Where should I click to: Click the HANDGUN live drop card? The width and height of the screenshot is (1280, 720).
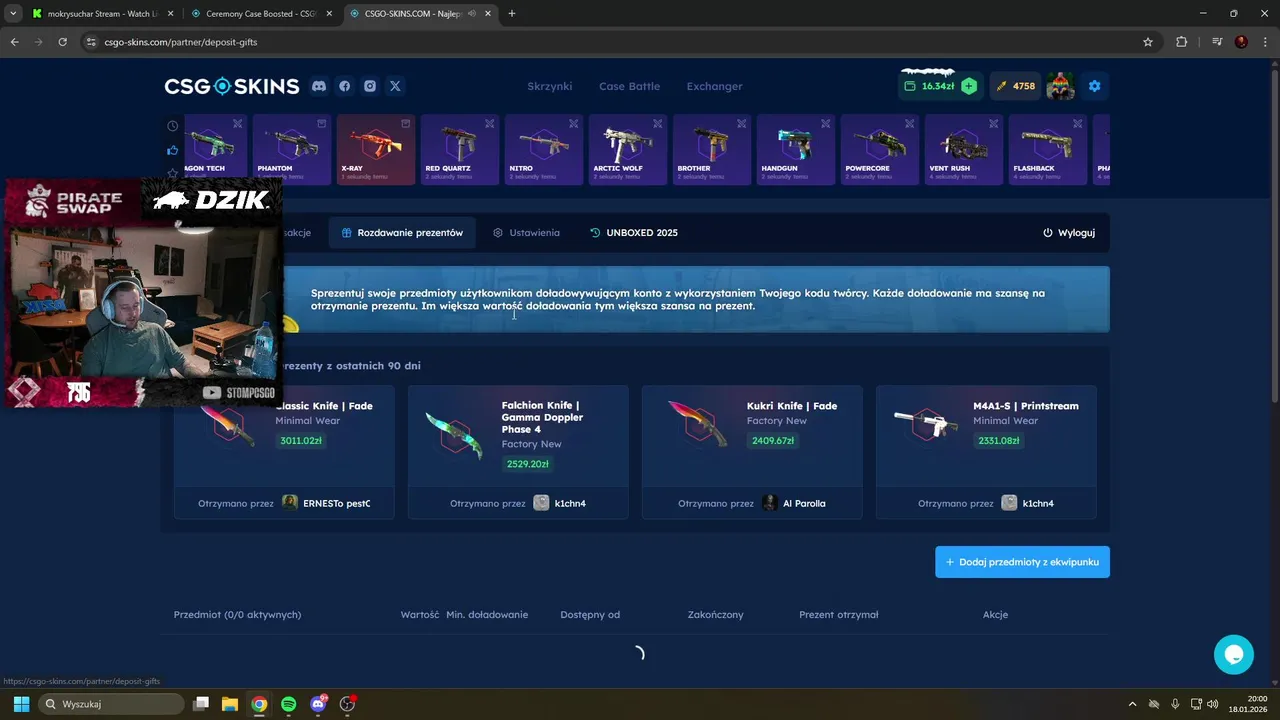click(x=796, y=150)
